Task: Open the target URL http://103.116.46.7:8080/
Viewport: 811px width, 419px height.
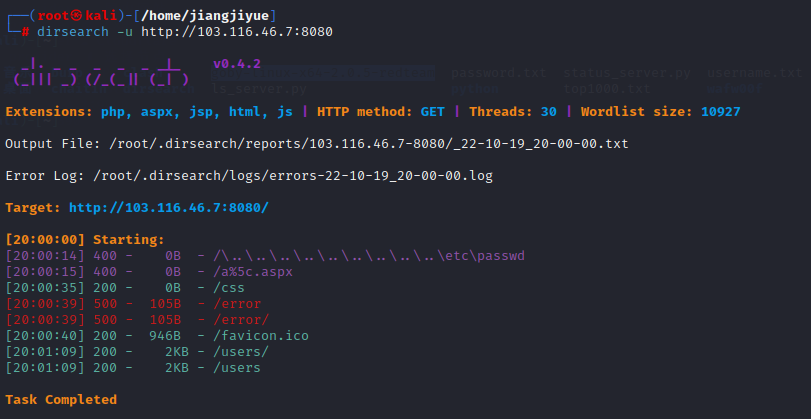Action: click(x=168, y=207)
